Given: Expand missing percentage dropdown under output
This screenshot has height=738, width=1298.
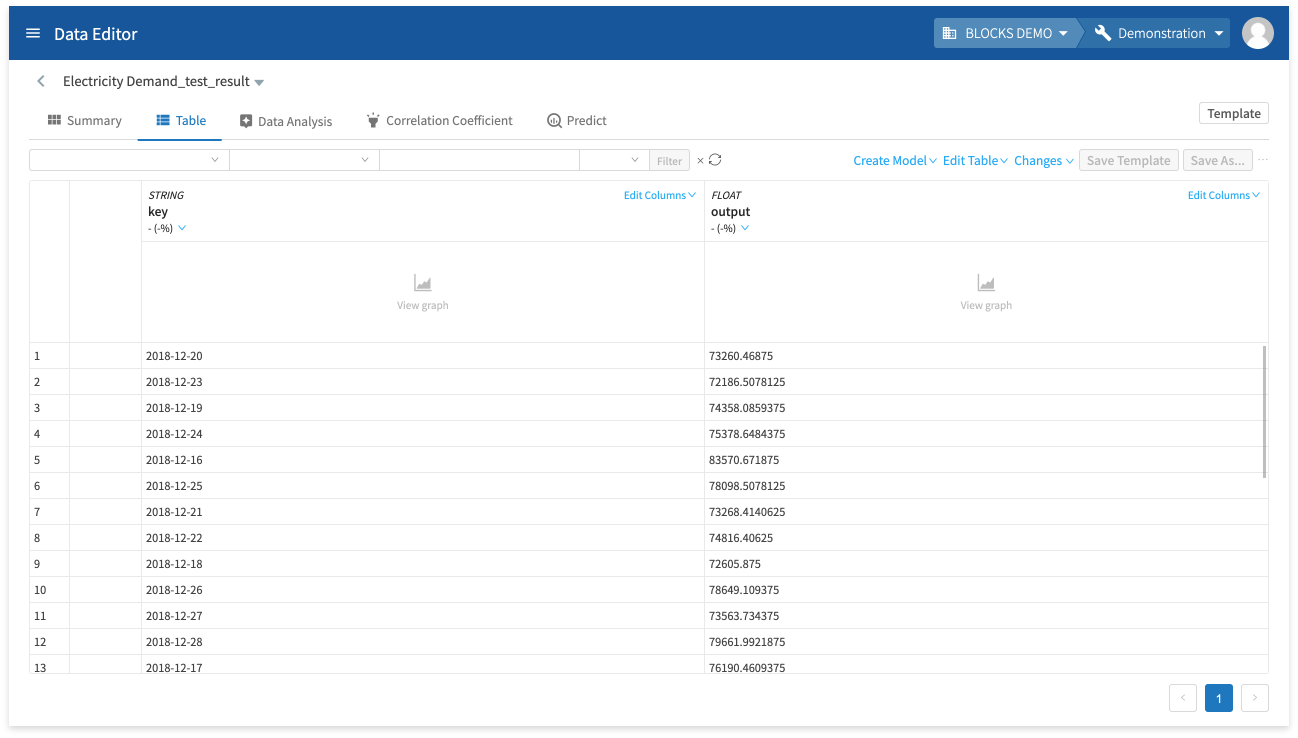Looking at the screenshot, I should point(745,228).
